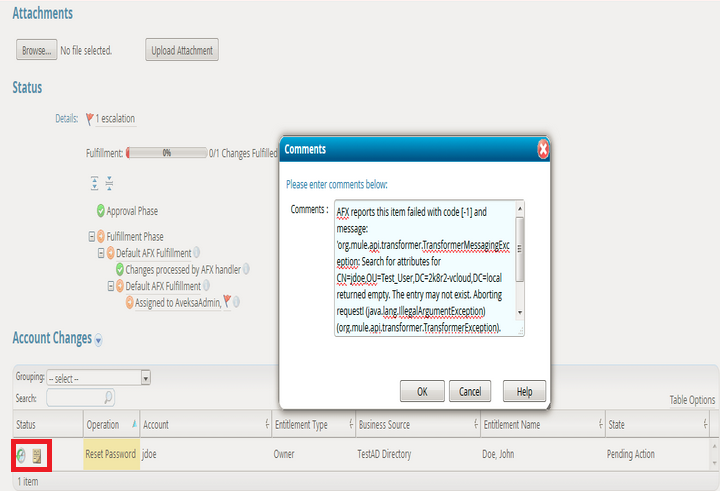Click the Table Options link

[692, 400]
